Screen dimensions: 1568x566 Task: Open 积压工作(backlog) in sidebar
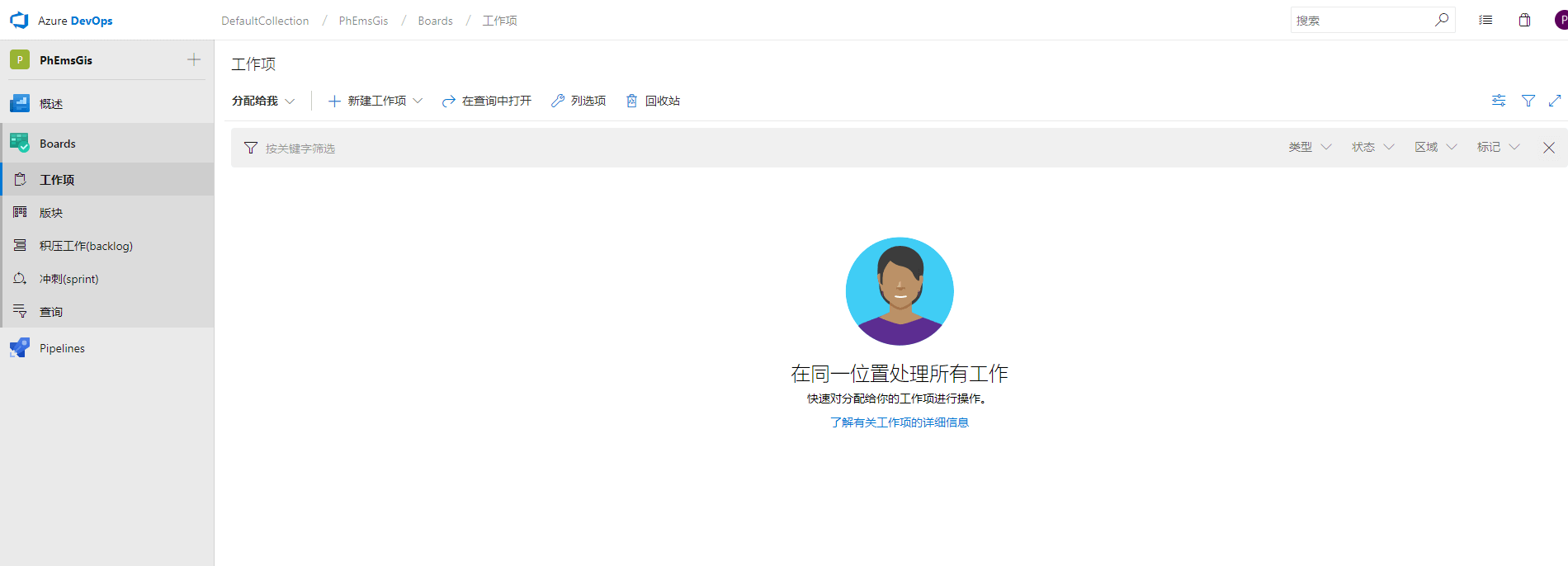86,246
